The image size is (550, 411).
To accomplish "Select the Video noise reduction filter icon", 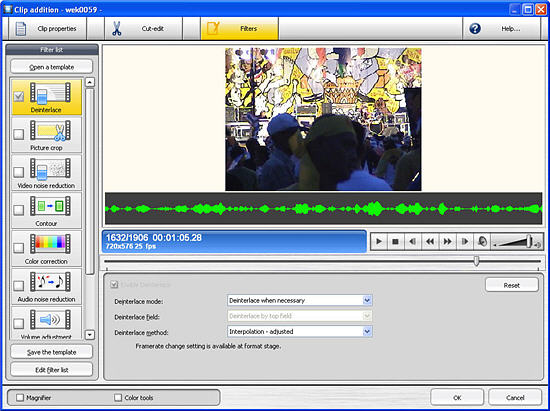I will click(50, 168).
